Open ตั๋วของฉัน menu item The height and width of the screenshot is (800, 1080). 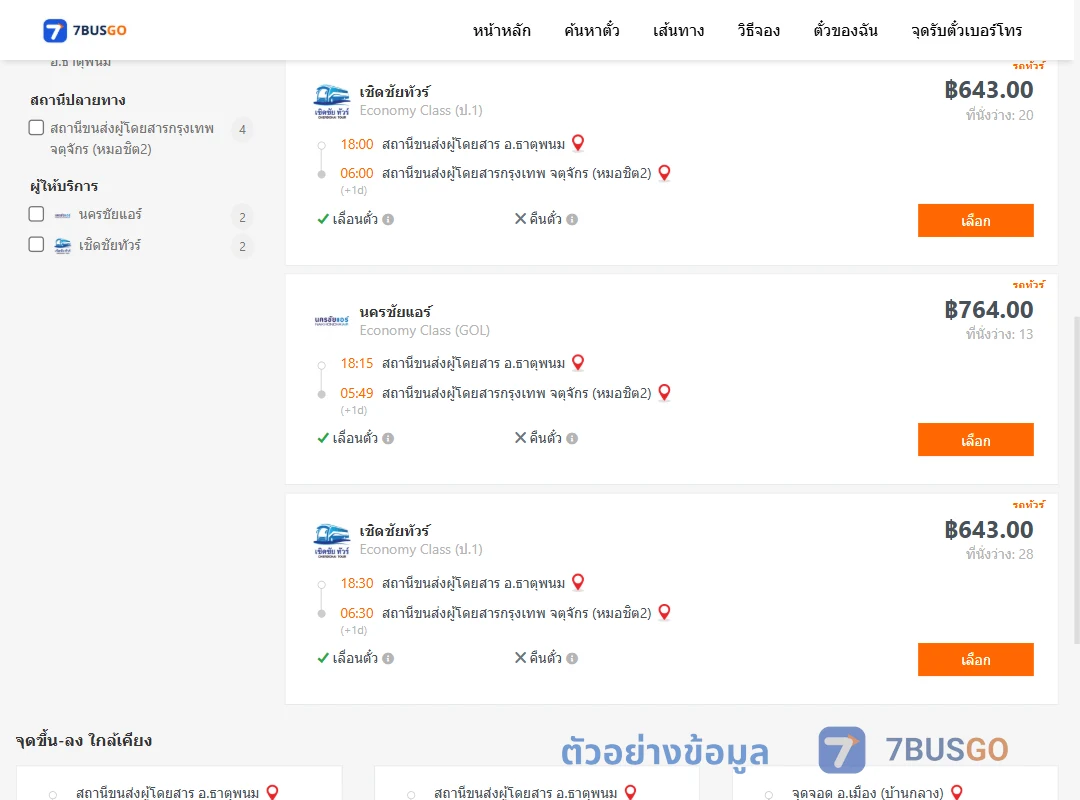[x=845, y=30]
